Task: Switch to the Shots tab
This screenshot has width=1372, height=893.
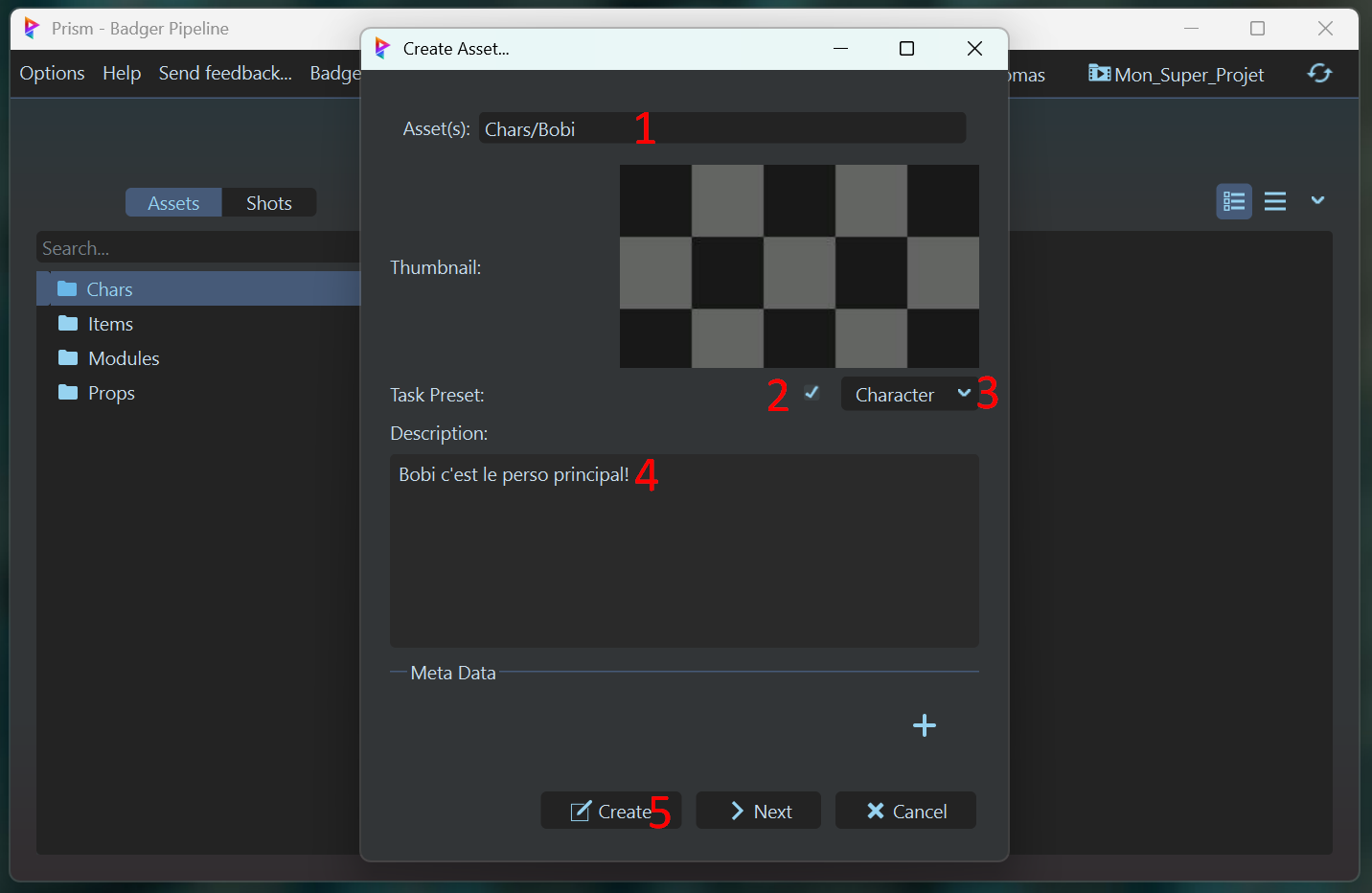Action: [x=268, y=203]
